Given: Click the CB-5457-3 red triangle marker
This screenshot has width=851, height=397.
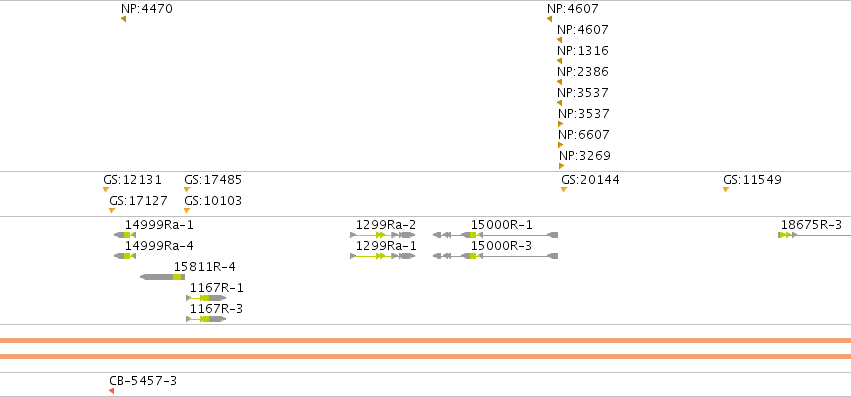Looking at the screenshot, I should pos(111,391).
